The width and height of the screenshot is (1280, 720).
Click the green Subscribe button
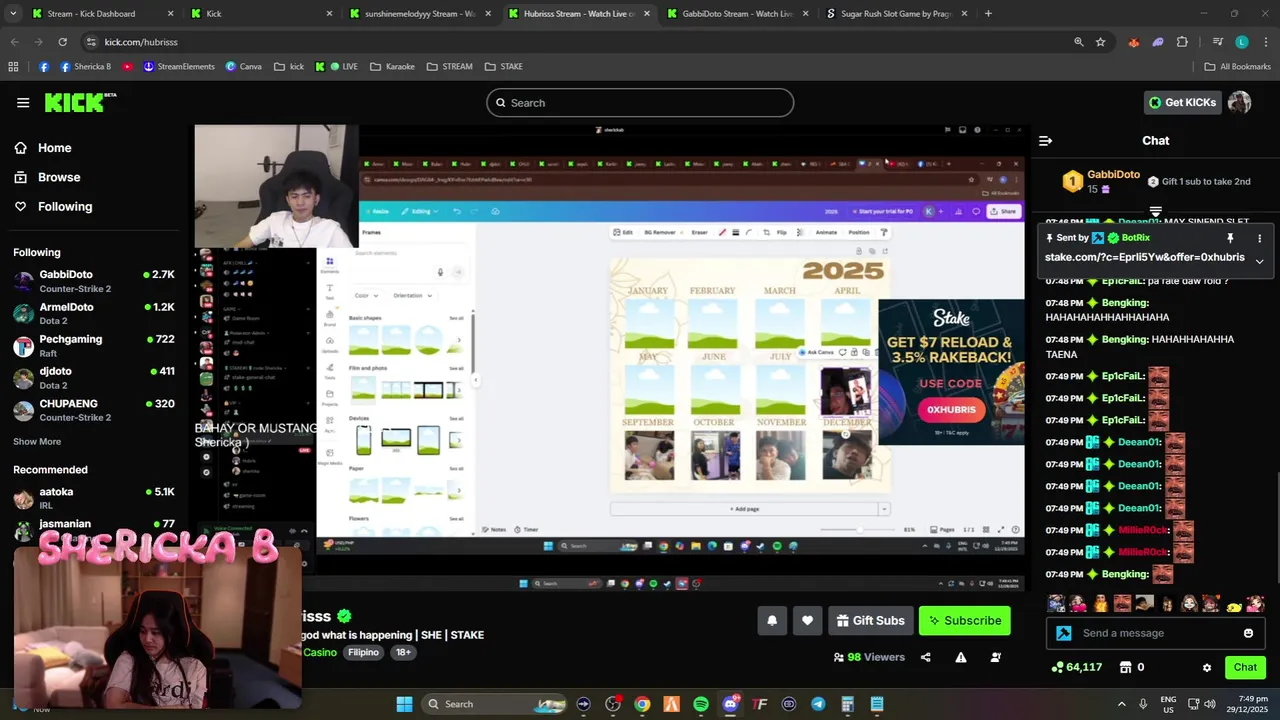pyautogui.click(x=965, y=621)
